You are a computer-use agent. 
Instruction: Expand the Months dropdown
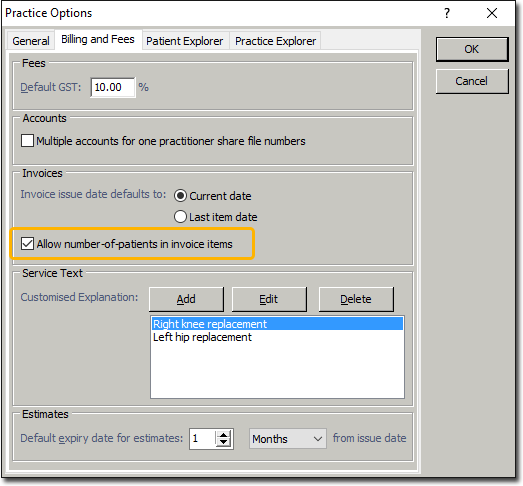pos(288,439)
